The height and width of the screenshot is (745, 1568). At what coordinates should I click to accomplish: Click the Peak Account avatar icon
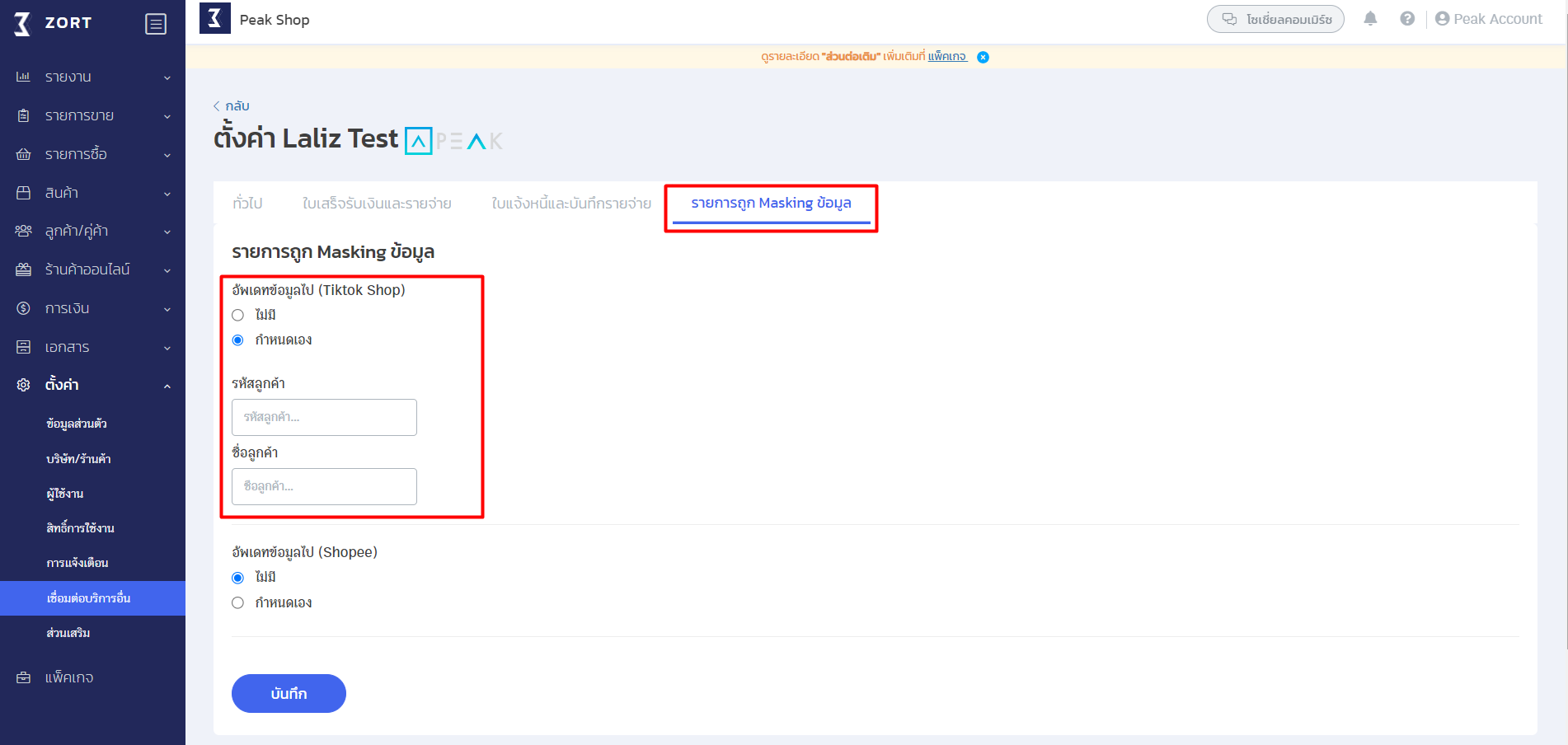point(1442,18)
